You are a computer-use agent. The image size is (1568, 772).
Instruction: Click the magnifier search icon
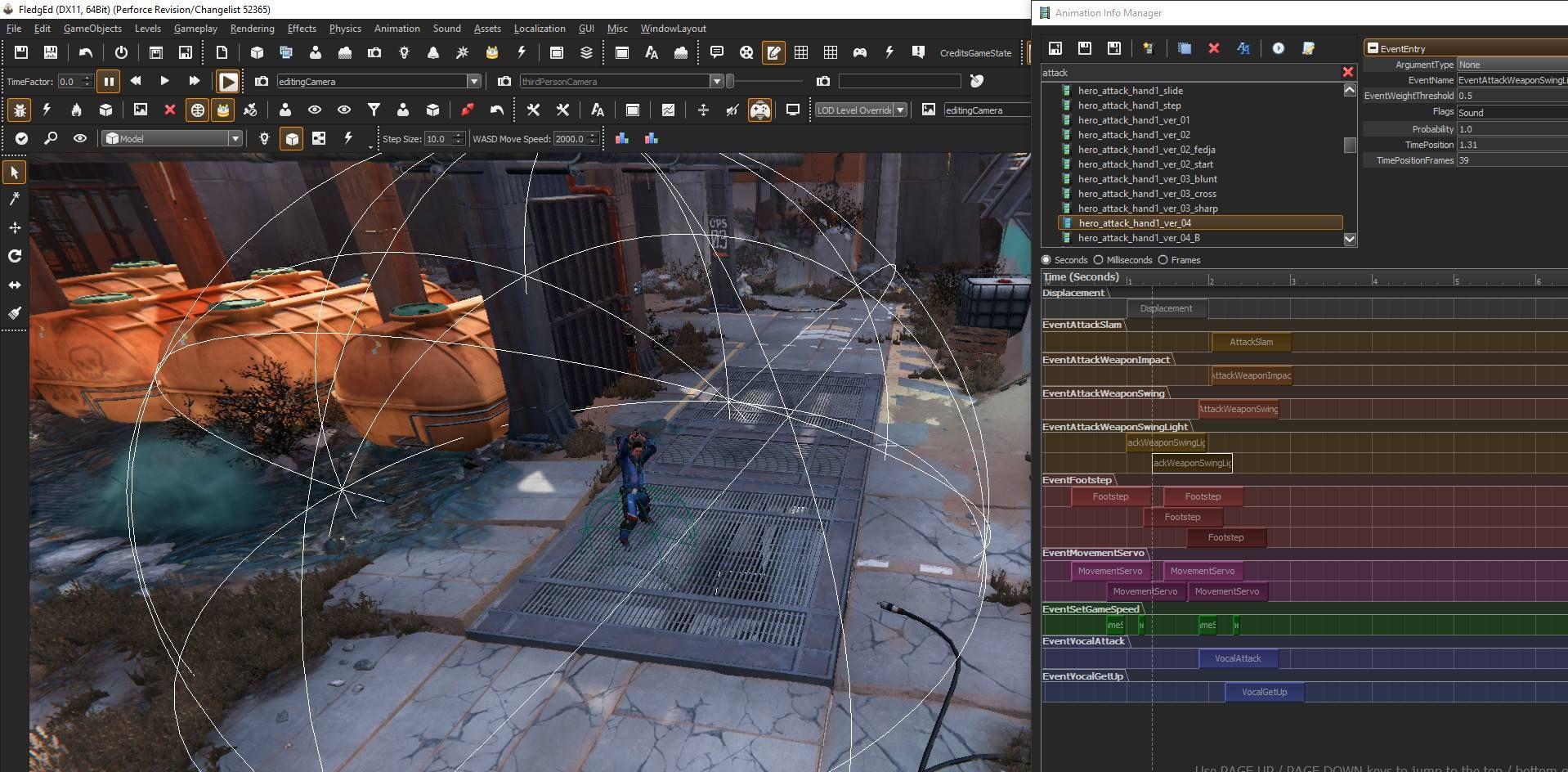51,138
